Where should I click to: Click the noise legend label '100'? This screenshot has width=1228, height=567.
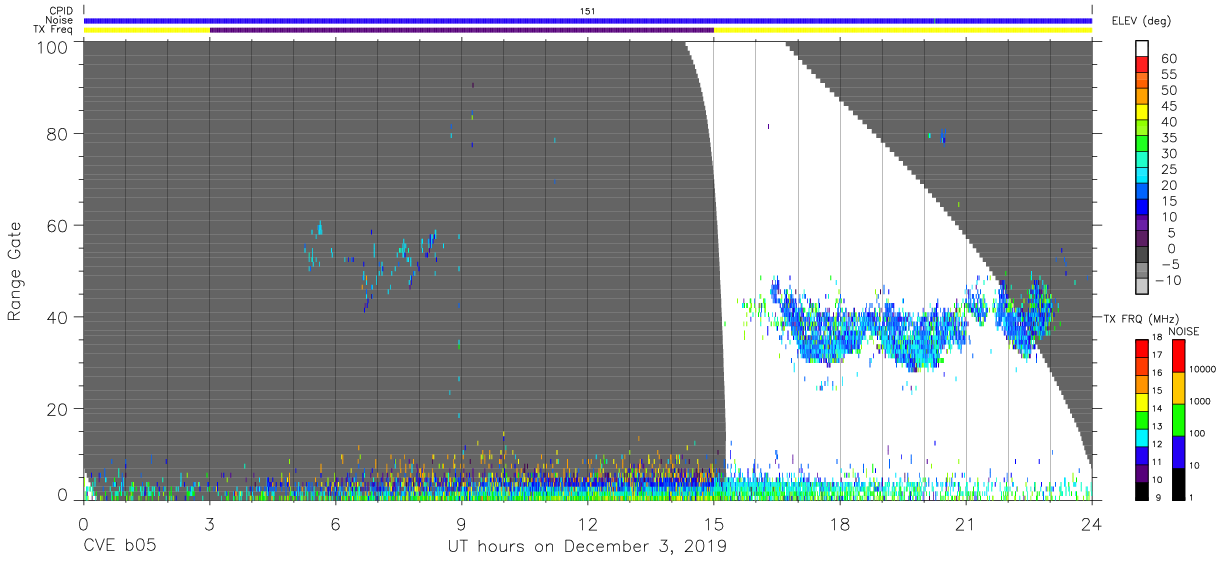tap(1198, 434)
